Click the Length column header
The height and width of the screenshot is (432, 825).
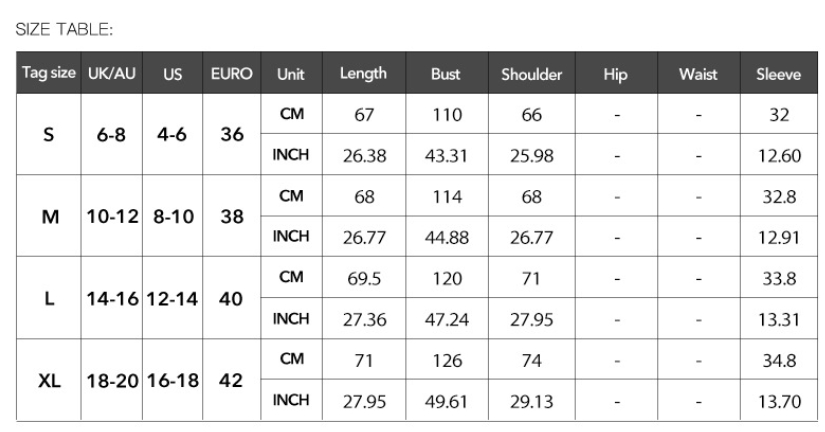[x=363, y=74]
